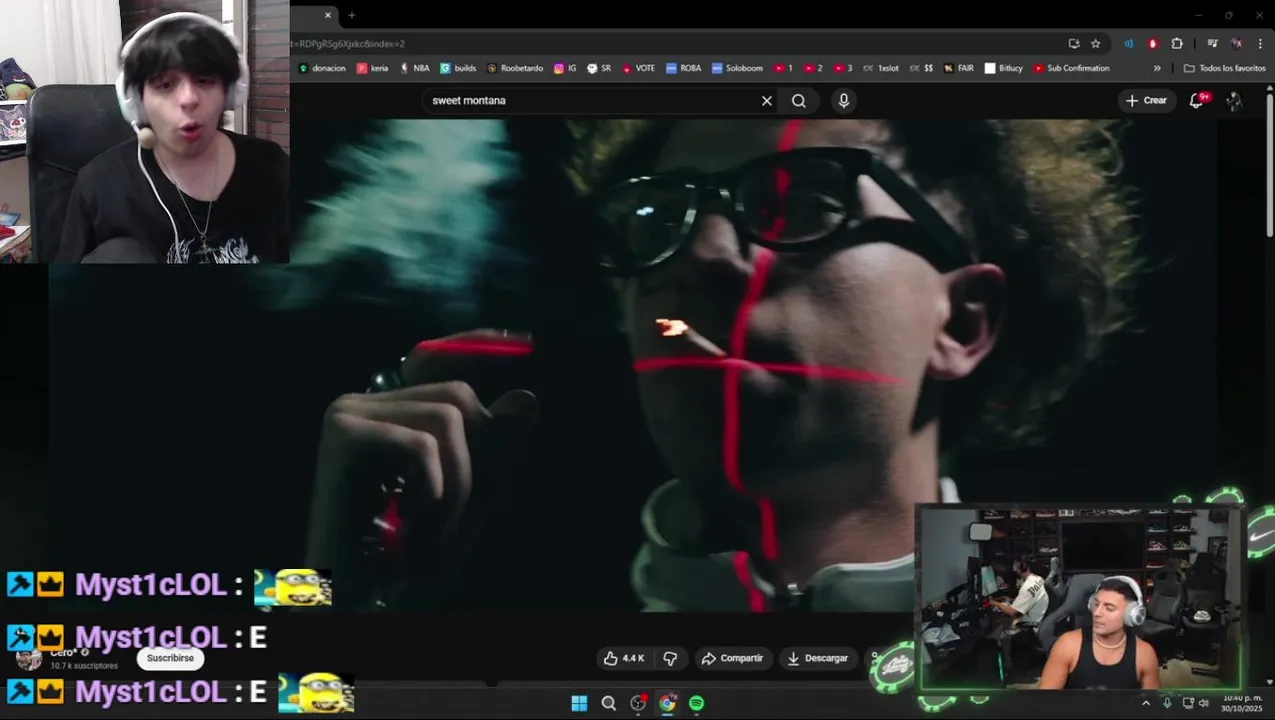Image resolution: width=1275 pixels, height=720 pixels.
Task: Open the NBA bookmark
Action: pyautogui.click(x=414, y=68)
